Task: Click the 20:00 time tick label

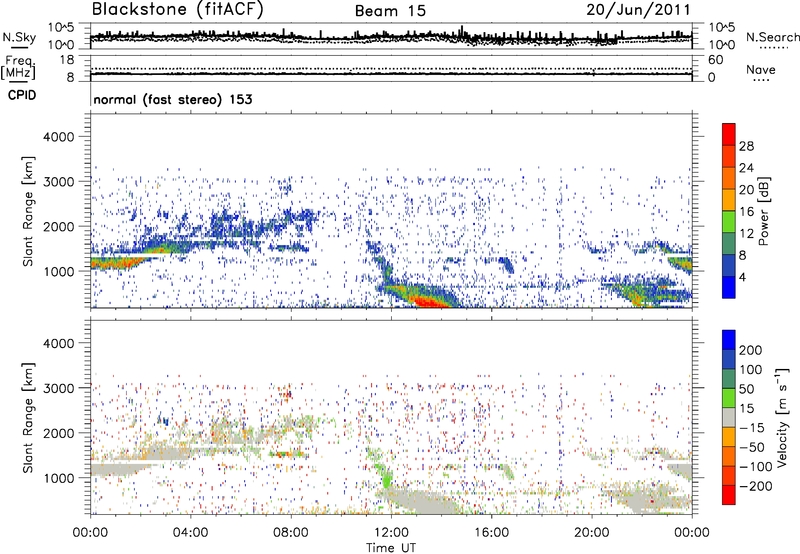Action: tap(591, 533)
